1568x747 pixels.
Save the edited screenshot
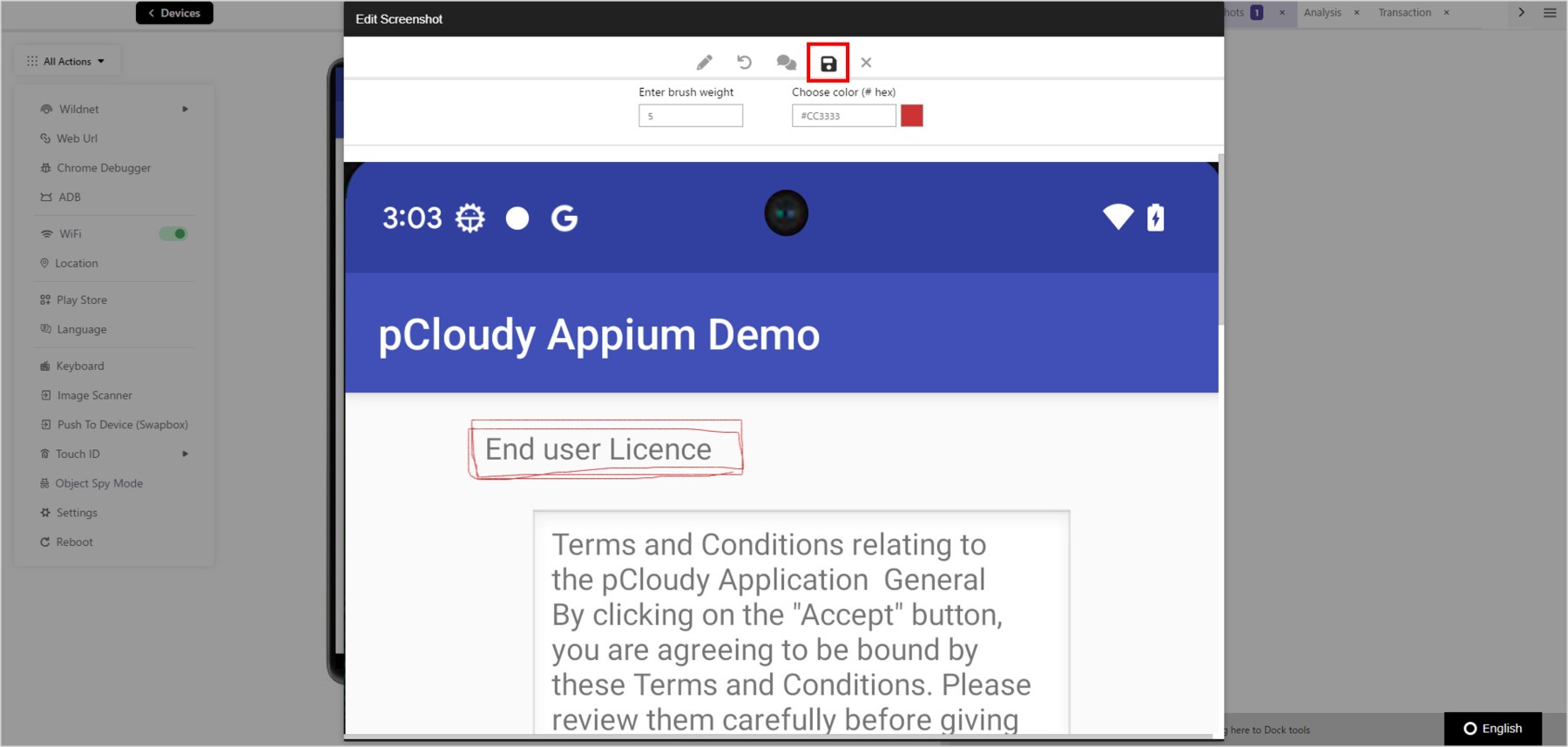828,64
